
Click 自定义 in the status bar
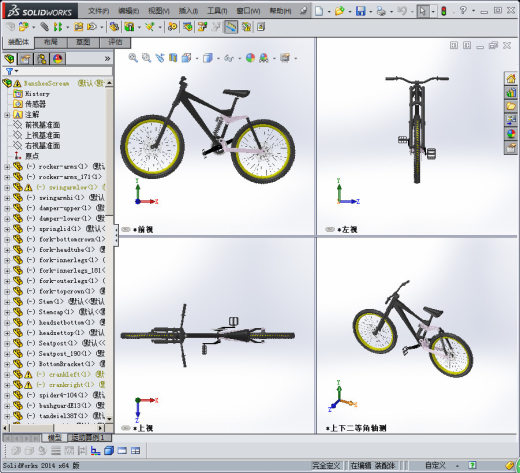435,465
